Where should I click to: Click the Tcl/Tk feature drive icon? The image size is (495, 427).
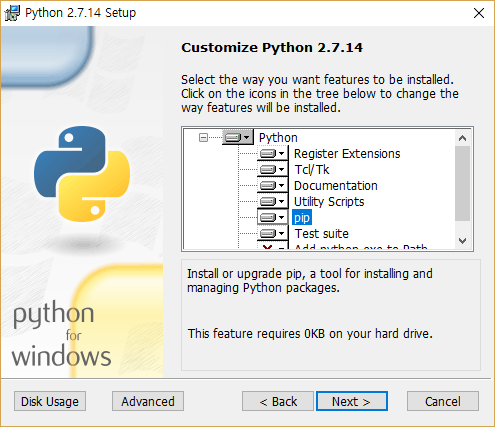pos(272,169)
